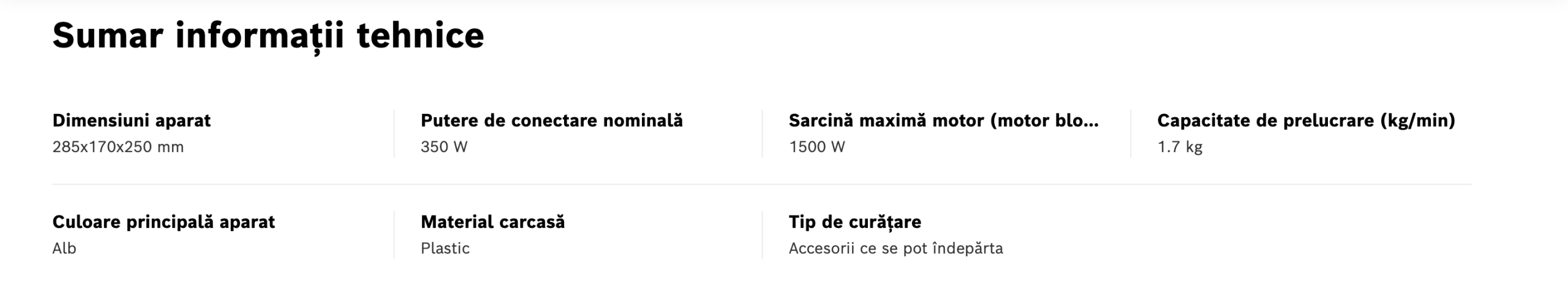Select the "Plastic" material value

[445, 248]
